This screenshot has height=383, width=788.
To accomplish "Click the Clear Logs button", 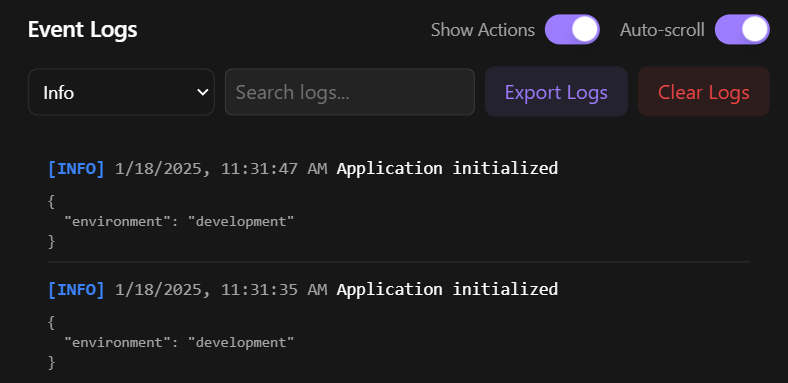I will coord(704,92).
